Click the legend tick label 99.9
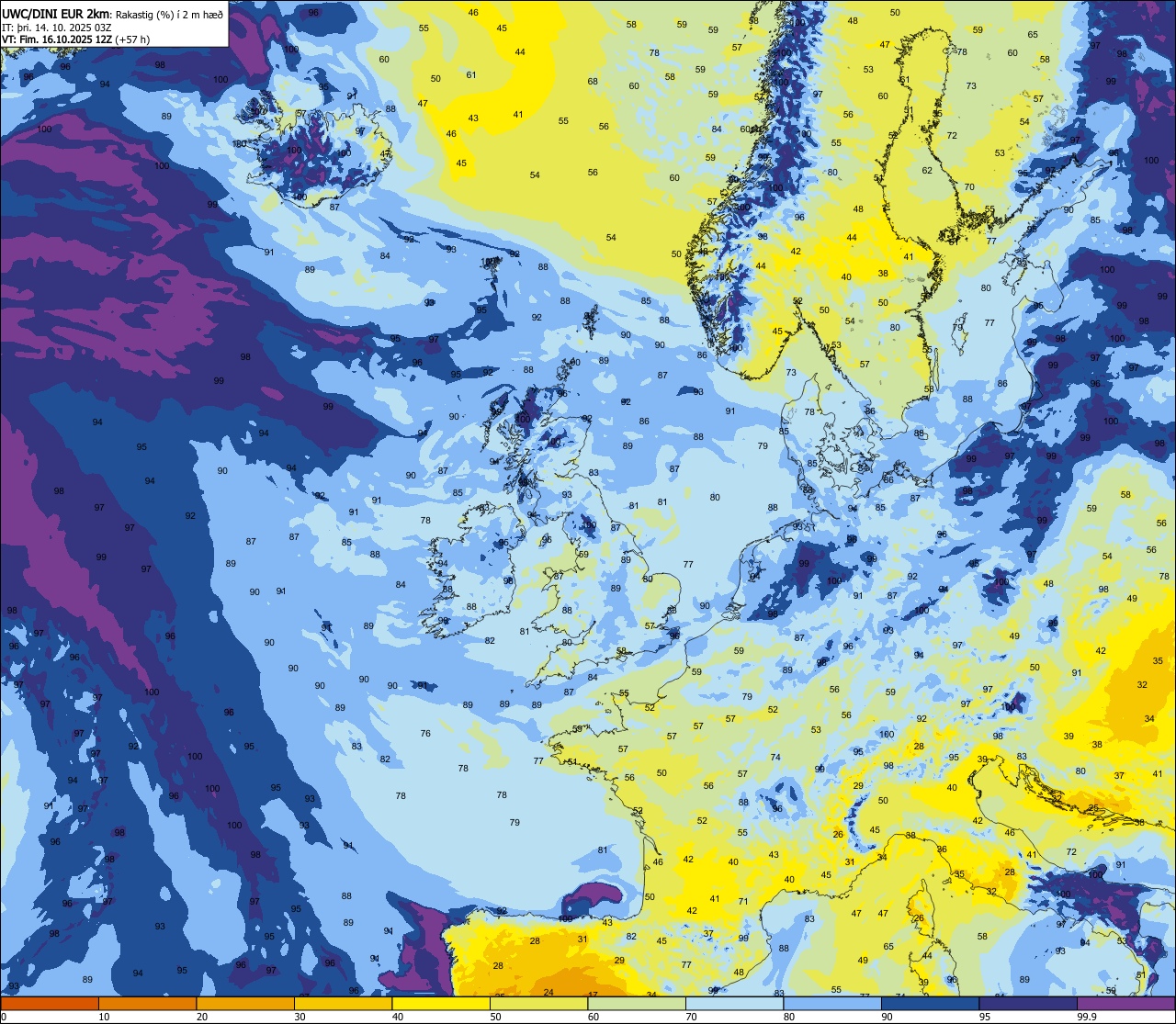 pyautogui.click(x=1086, y=1017)
